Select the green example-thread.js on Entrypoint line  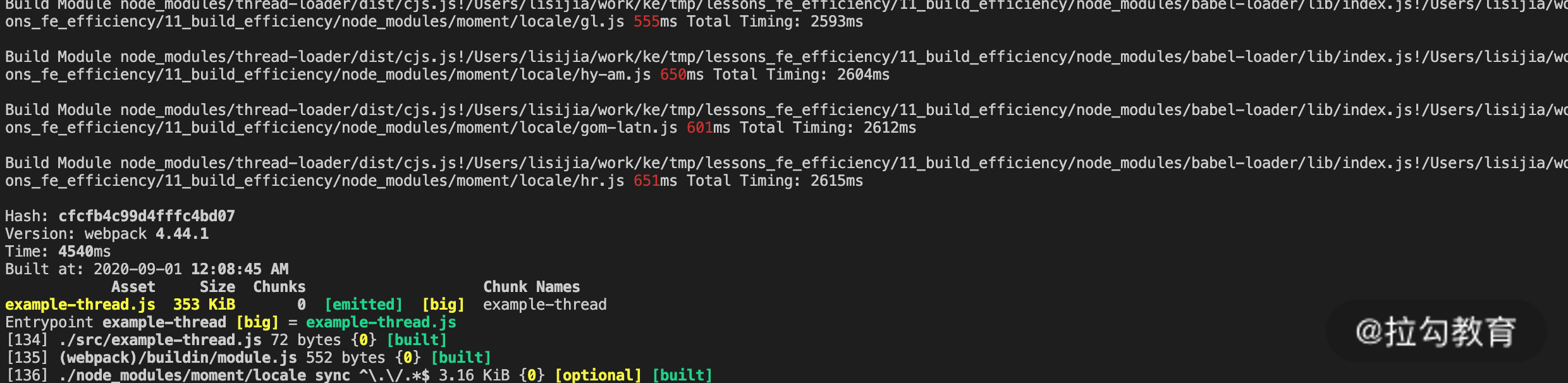381,322
